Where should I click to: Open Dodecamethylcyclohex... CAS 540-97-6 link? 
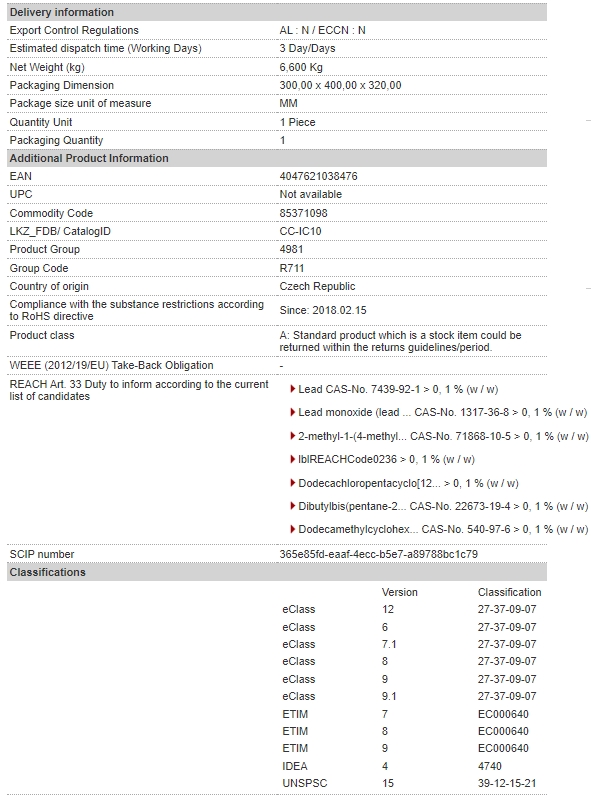click(443, 529)
